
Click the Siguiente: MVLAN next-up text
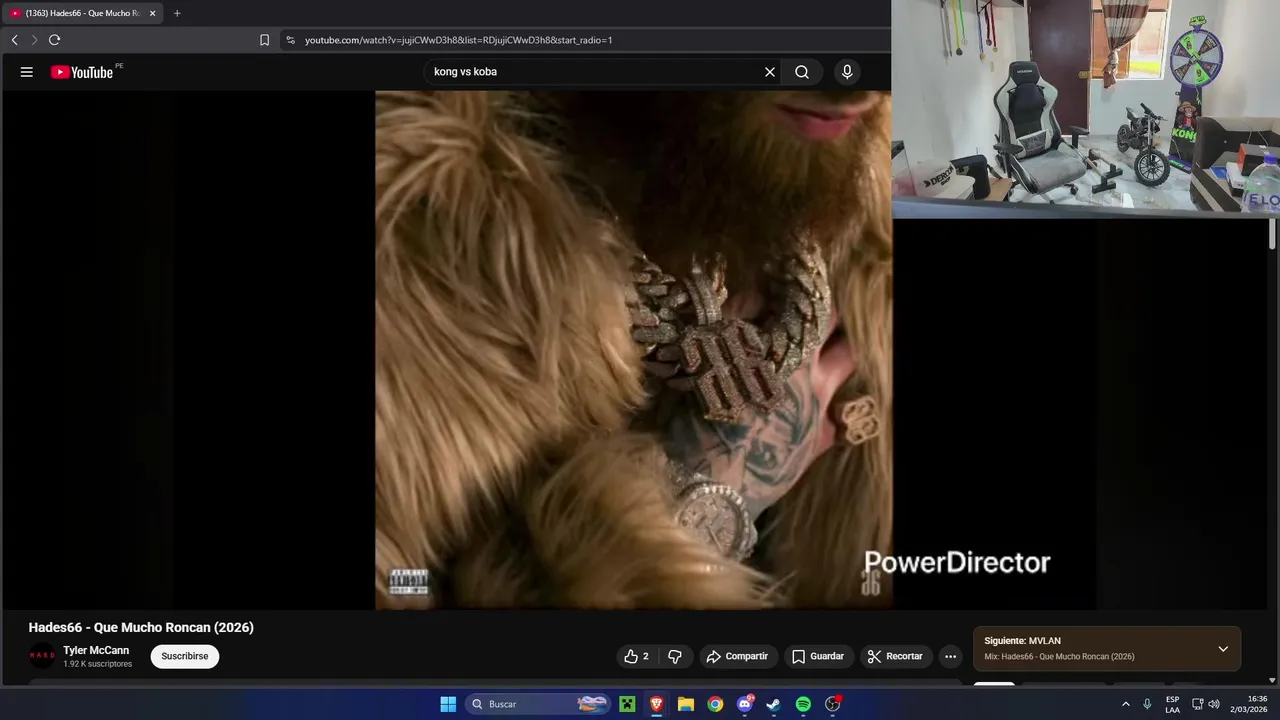click(1022, 641)
